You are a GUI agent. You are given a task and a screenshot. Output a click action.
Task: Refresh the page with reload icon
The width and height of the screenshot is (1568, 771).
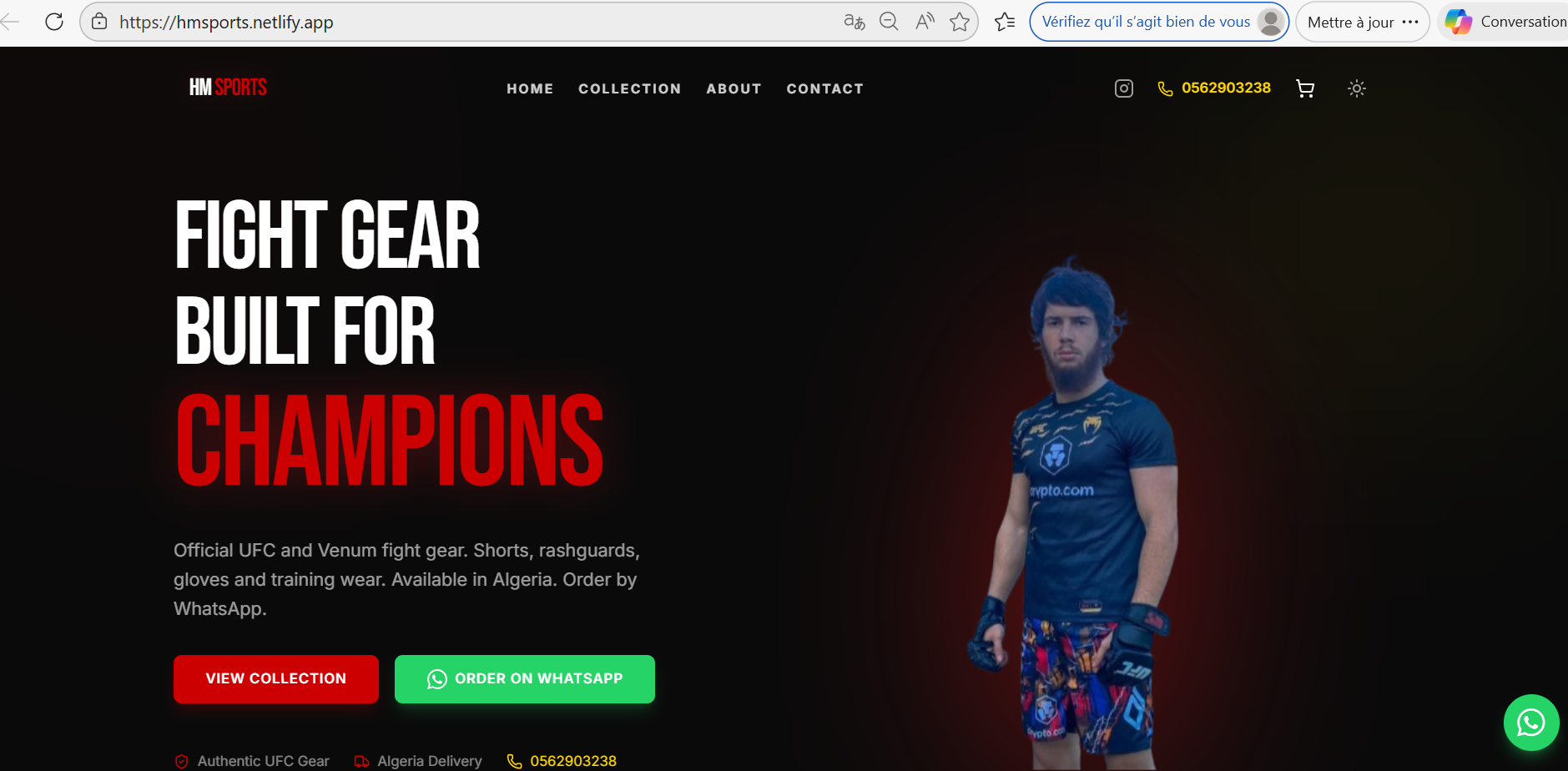coord(54,22)
